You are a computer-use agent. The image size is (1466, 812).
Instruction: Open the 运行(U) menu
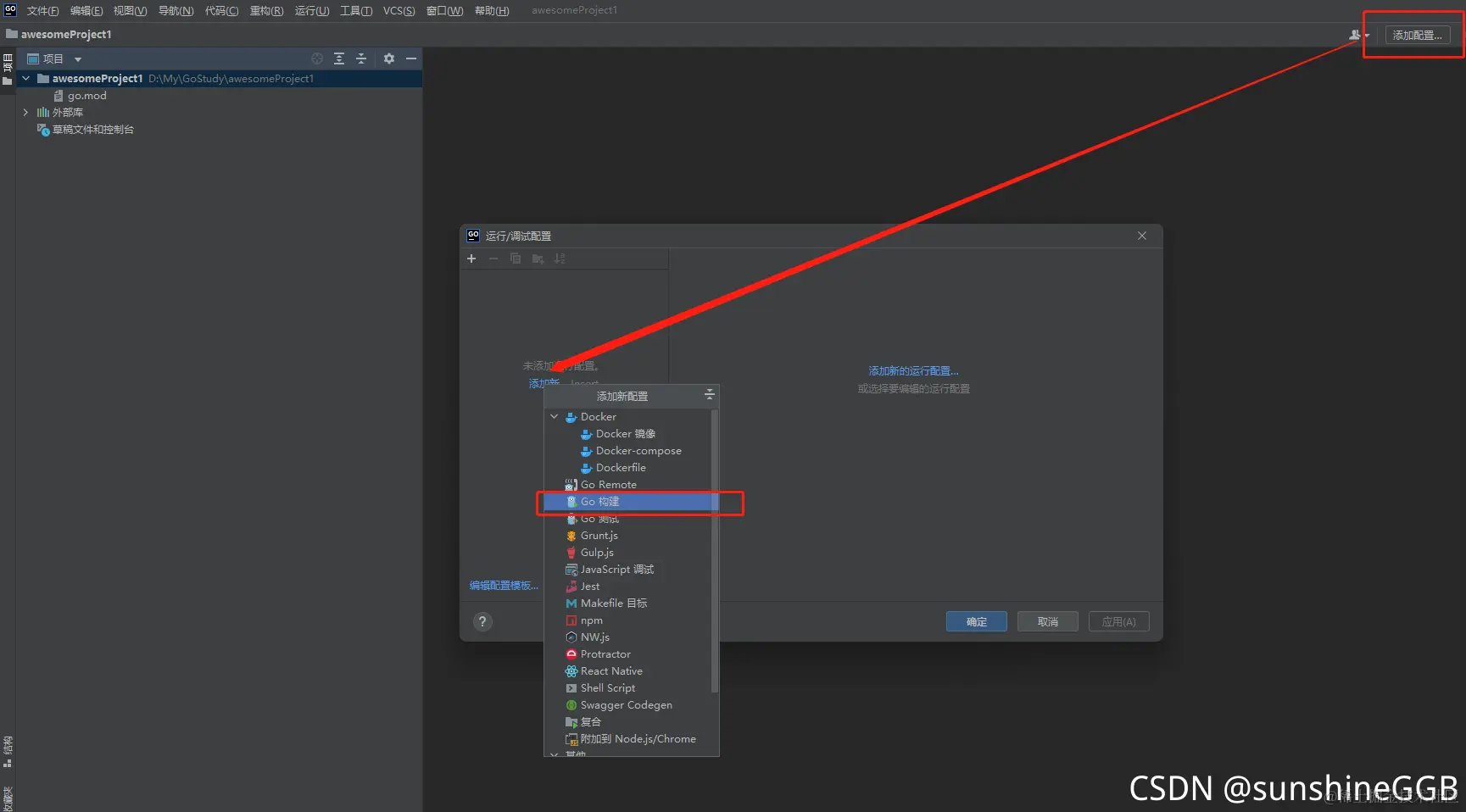click(x=312, y=11)
